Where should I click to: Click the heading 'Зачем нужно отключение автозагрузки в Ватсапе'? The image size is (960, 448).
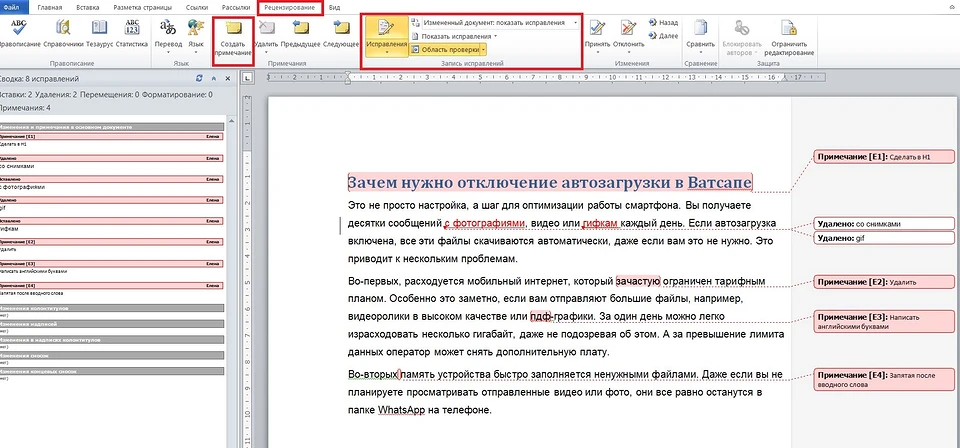click(550, 182)
